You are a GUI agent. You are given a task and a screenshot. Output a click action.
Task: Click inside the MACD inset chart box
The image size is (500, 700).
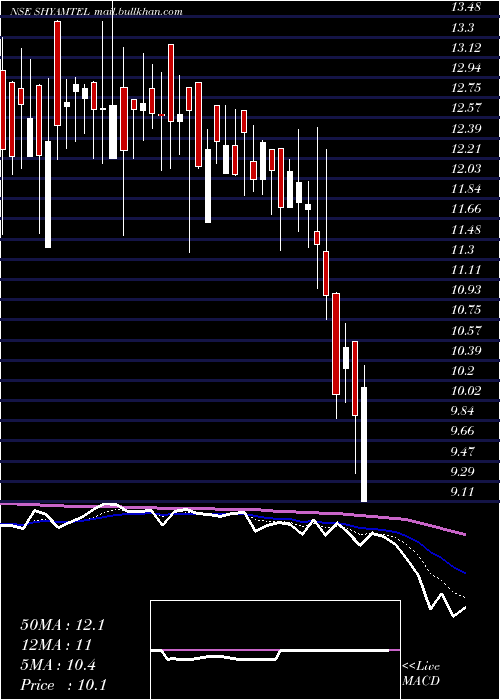tap(275, 650)
